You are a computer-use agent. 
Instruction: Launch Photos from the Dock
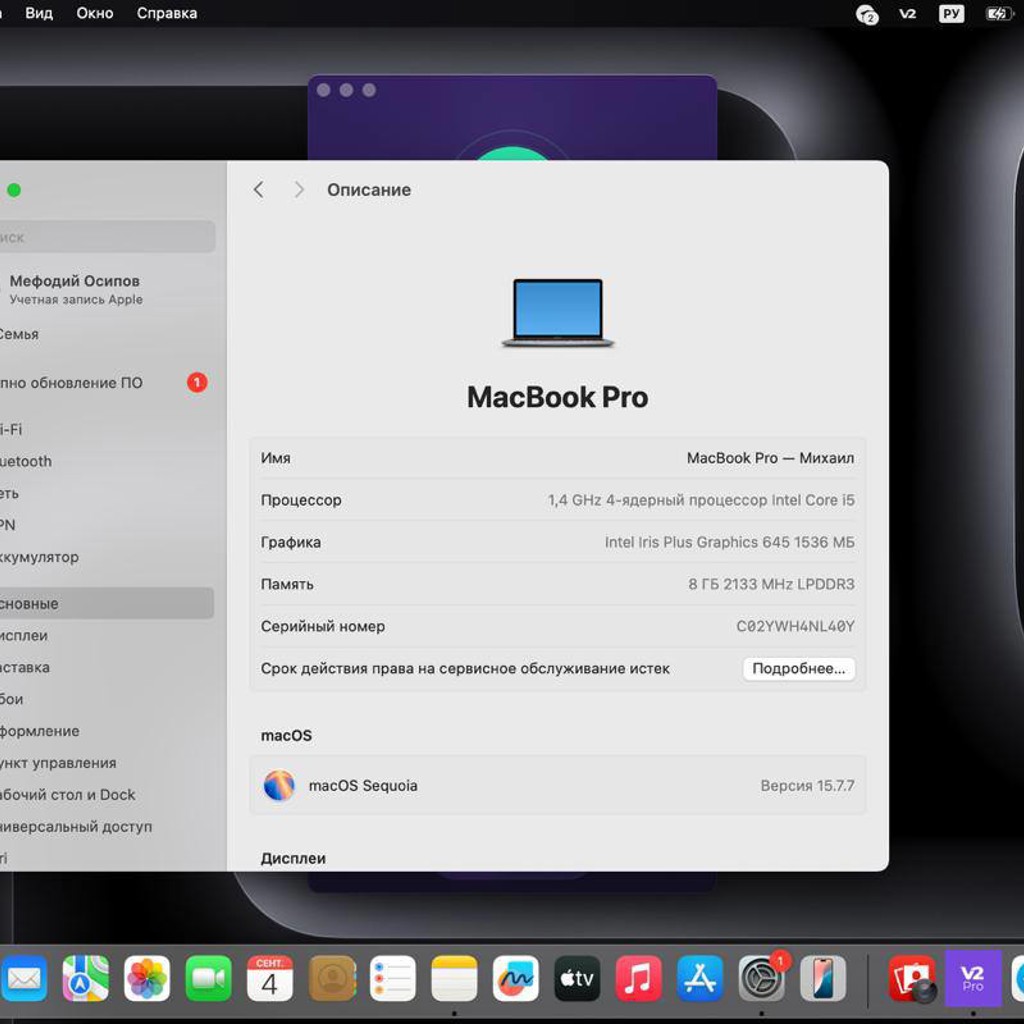coord(147,978)
